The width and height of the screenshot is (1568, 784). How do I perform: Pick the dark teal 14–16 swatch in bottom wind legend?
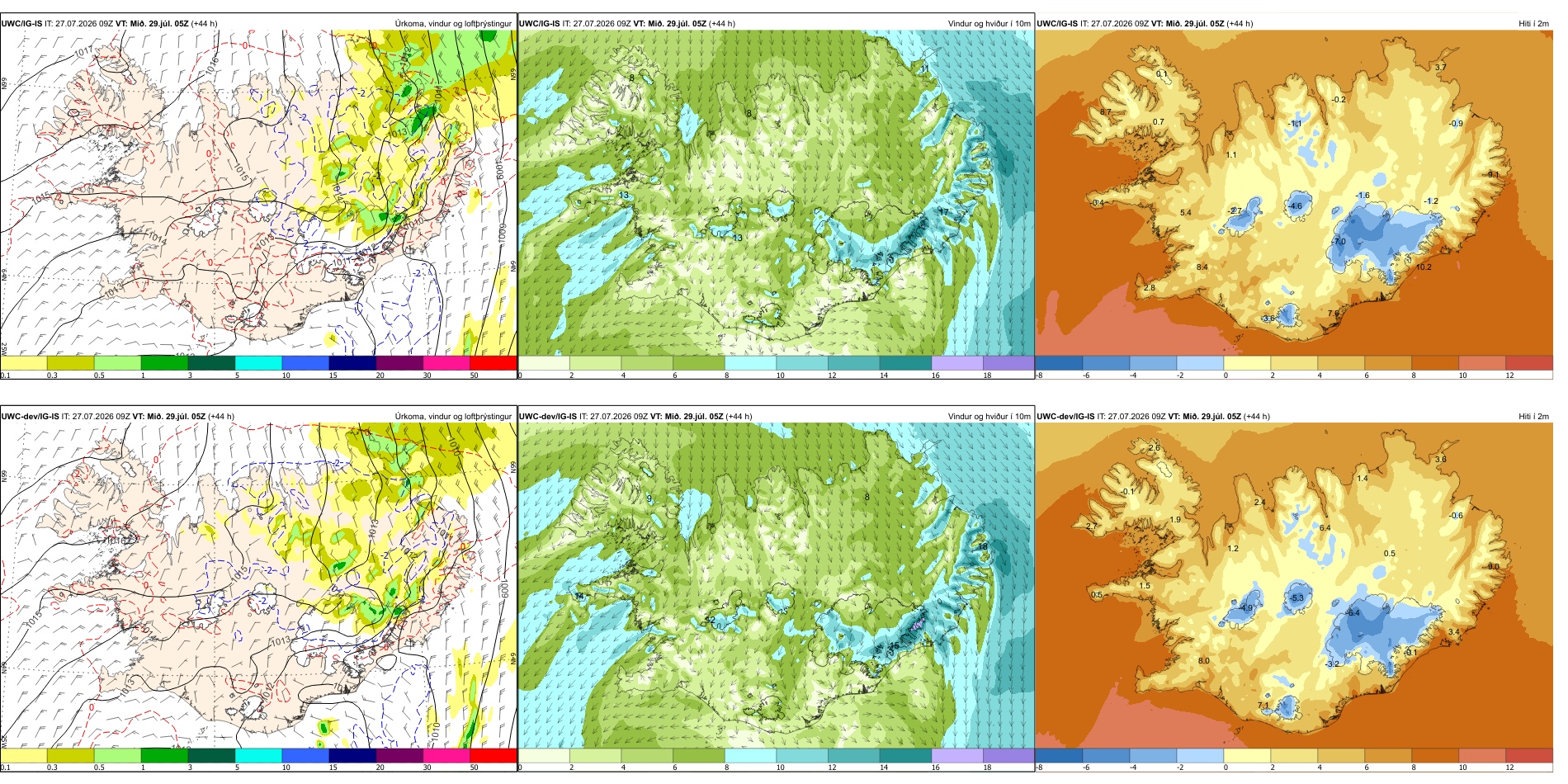point(905,756)
